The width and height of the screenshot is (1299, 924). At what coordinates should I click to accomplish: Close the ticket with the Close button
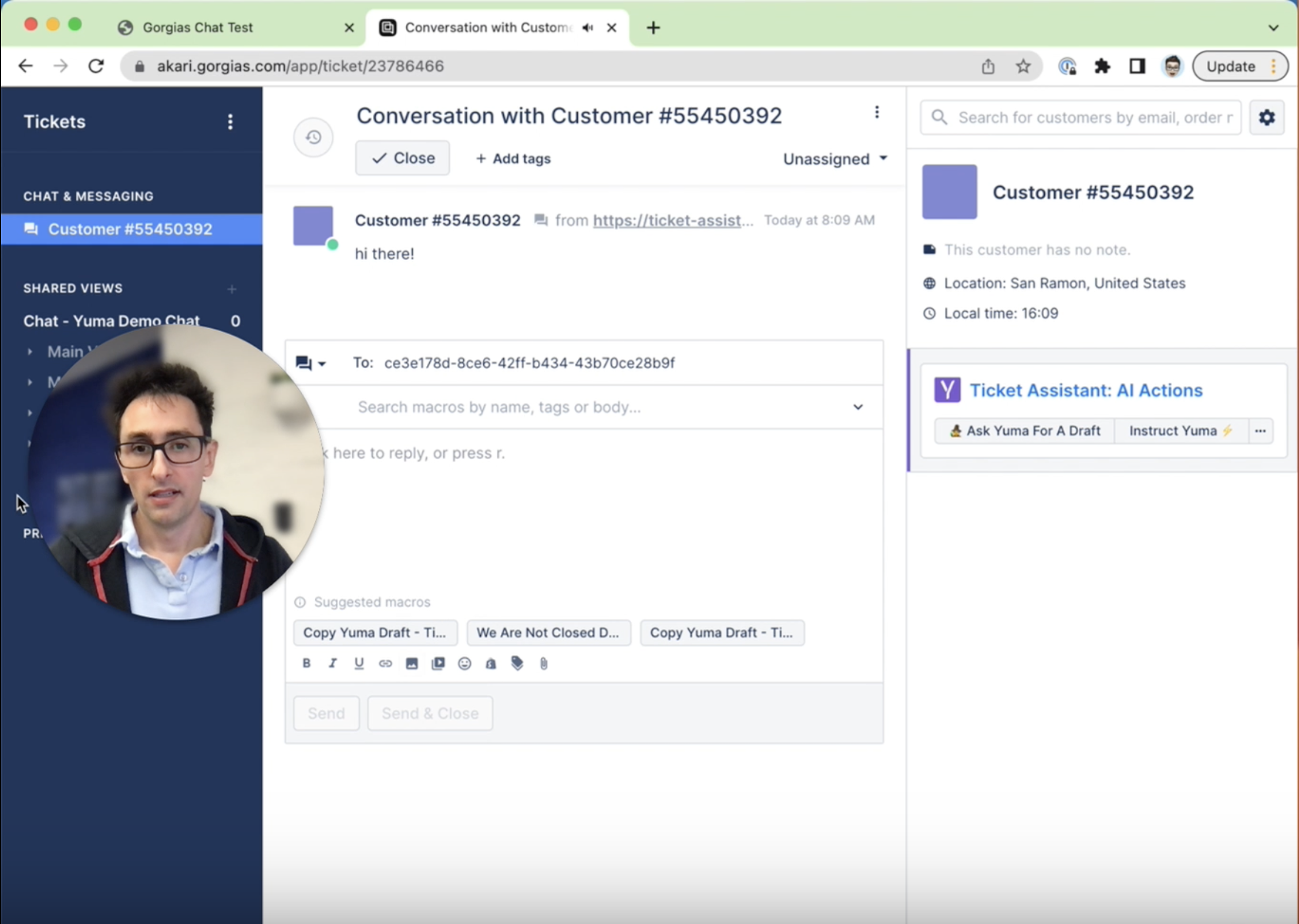(402, 158)
